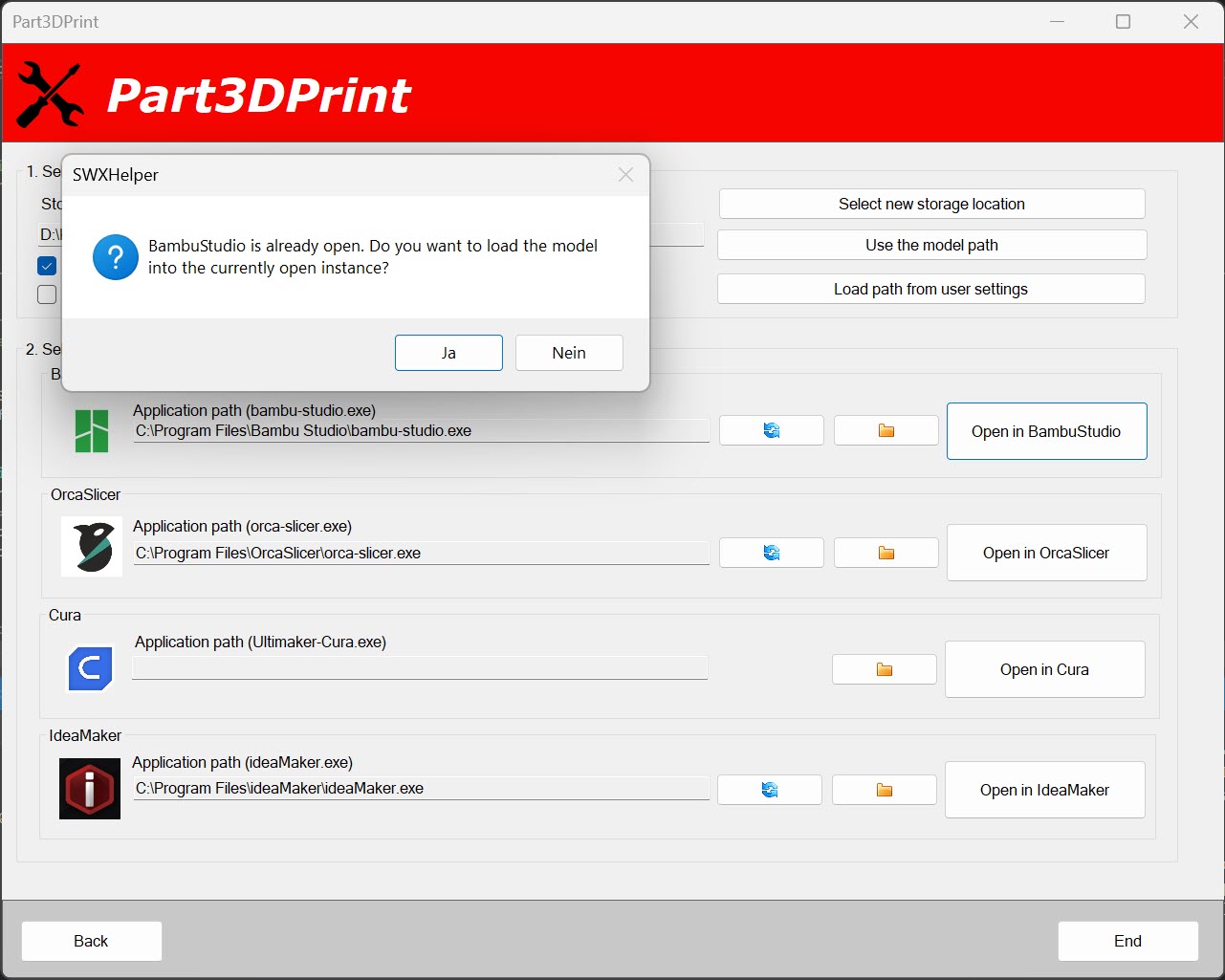Image resolution: width=1225 pixels, height=980 pixels.
Task: Click the folder icon in BambuStudio row
Action: 886,430
